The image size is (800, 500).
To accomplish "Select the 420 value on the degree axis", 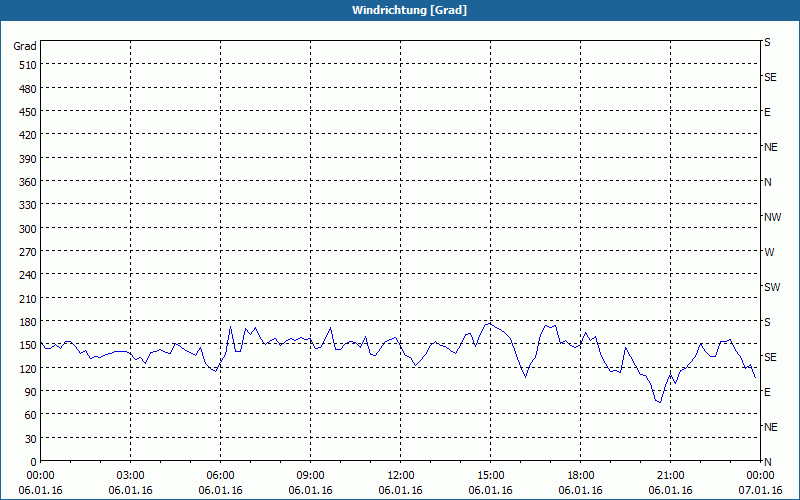I will coord(29,136).
